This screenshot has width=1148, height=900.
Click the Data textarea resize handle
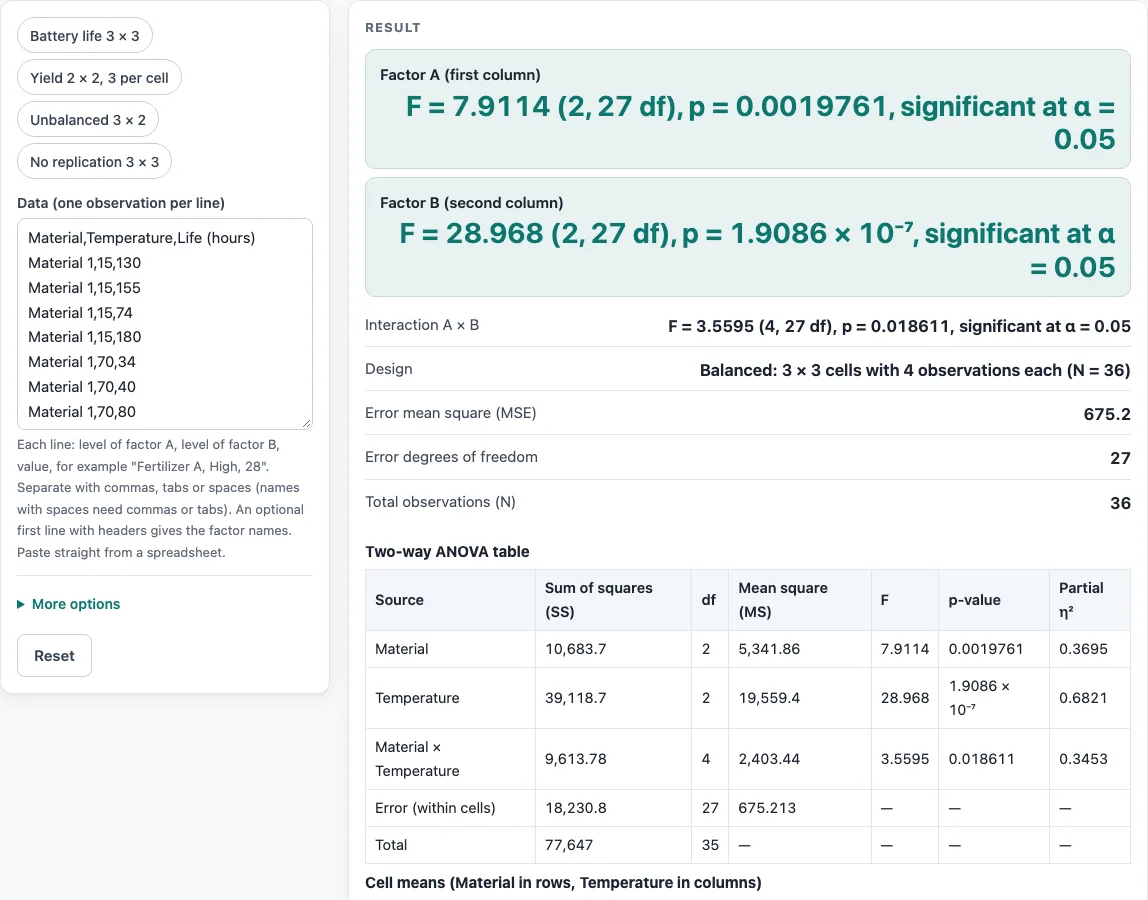pos(307,423)
